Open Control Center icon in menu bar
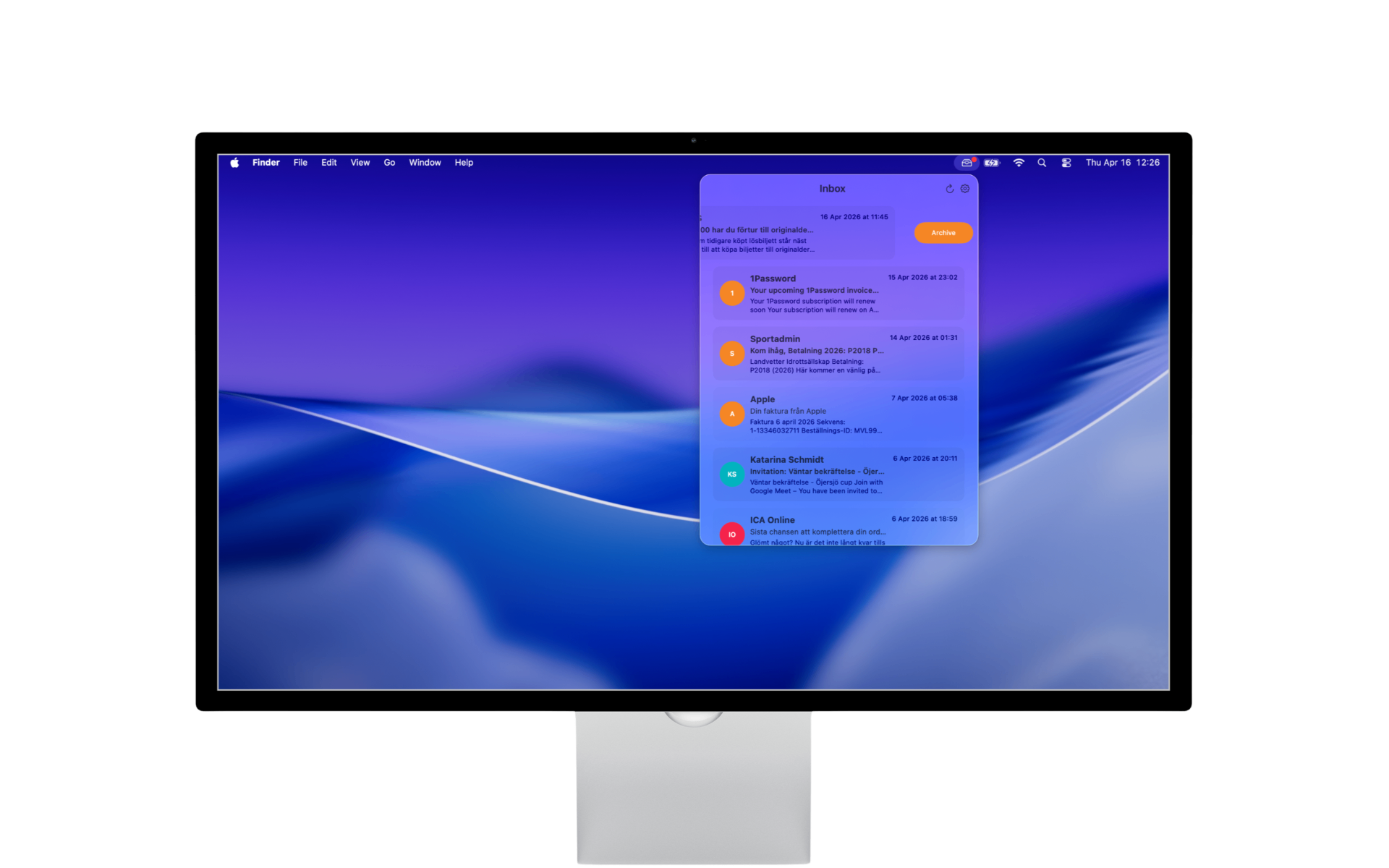The height and width of the screenshot is (868, 1389). coord(1066,163)
